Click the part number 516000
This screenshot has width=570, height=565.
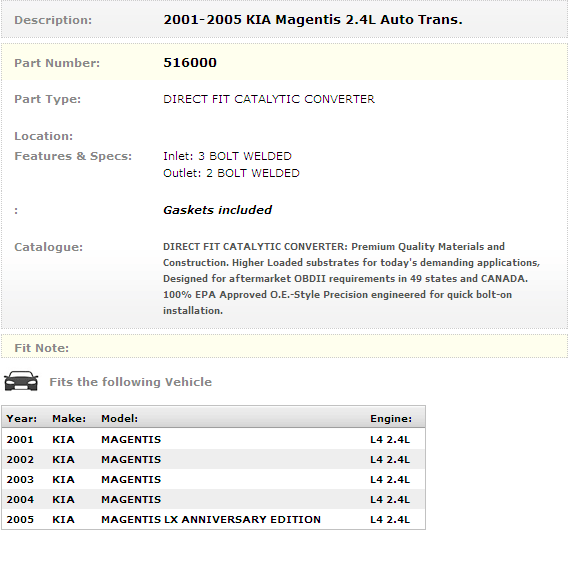(190, 63)
